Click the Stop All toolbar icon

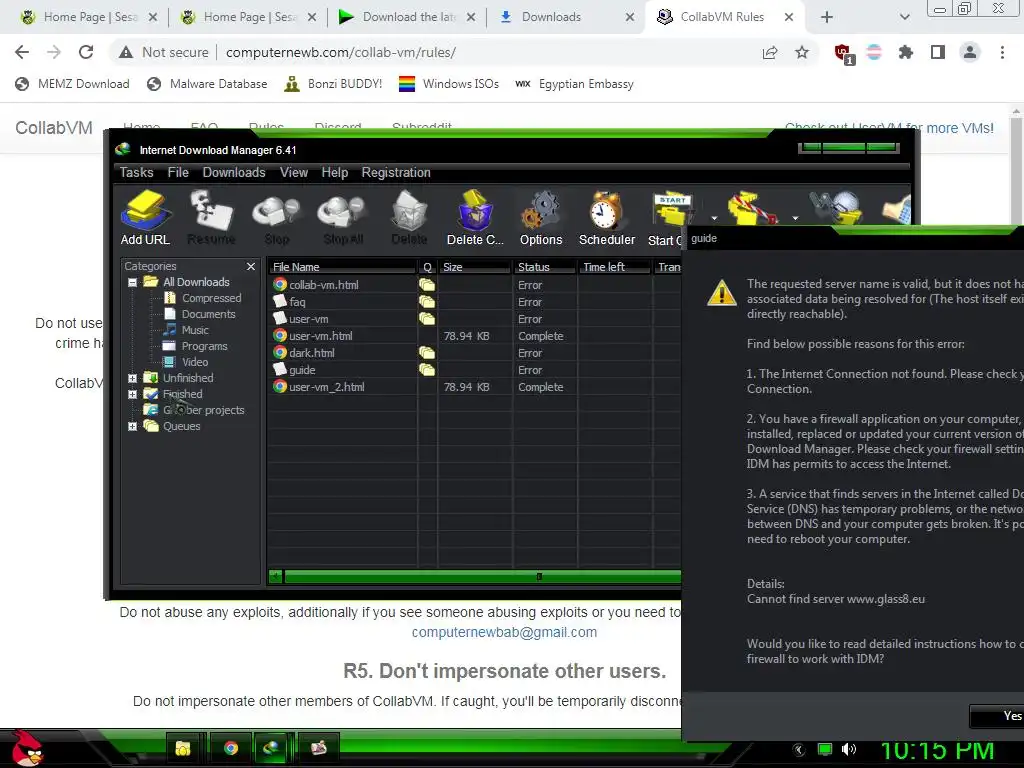(343, 218)
